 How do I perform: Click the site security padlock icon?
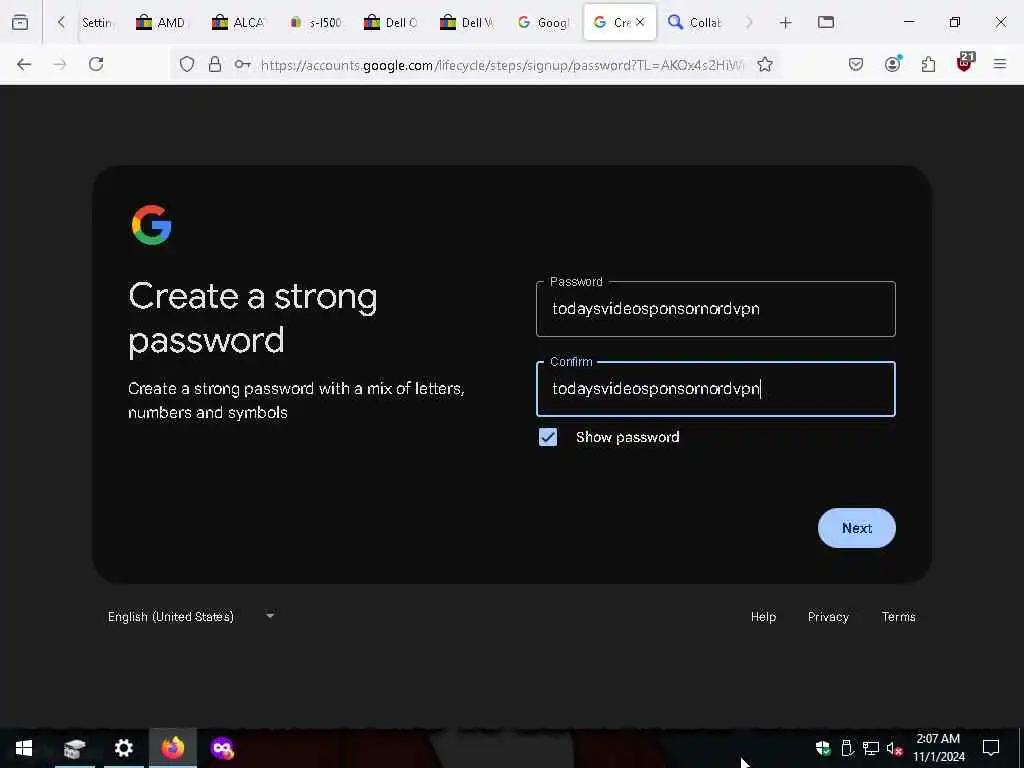click(x=215, y=64)
